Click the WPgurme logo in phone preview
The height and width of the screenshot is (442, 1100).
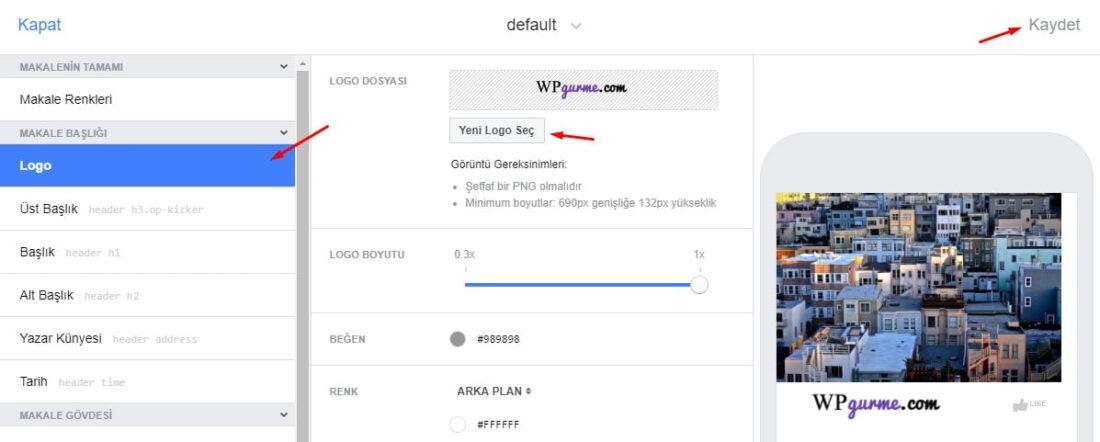[876, 404]
